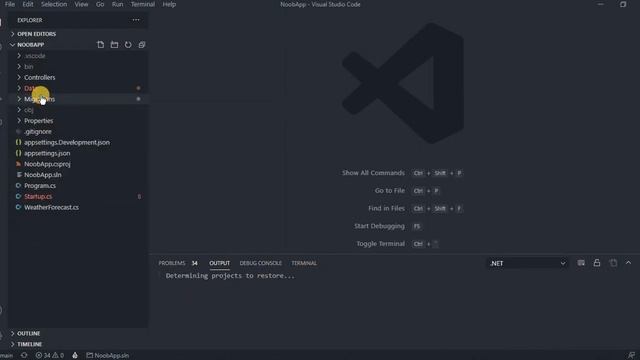Viewport: 640px width, 360px height.
Task: Open the Edit menu
Action: click(x=28, y=4)
